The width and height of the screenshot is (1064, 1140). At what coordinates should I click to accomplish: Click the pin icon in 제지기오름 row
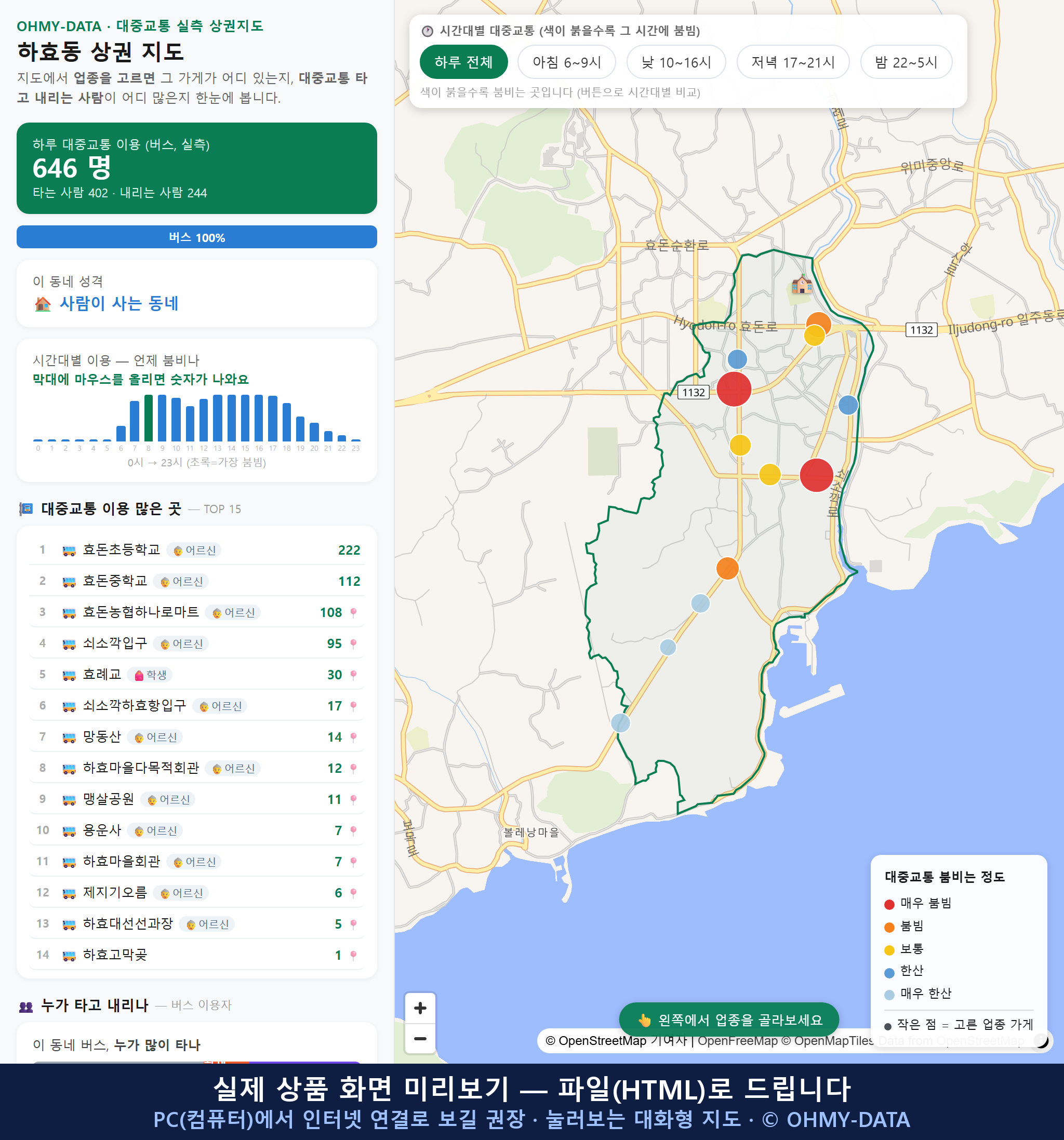tap(353, 893)
